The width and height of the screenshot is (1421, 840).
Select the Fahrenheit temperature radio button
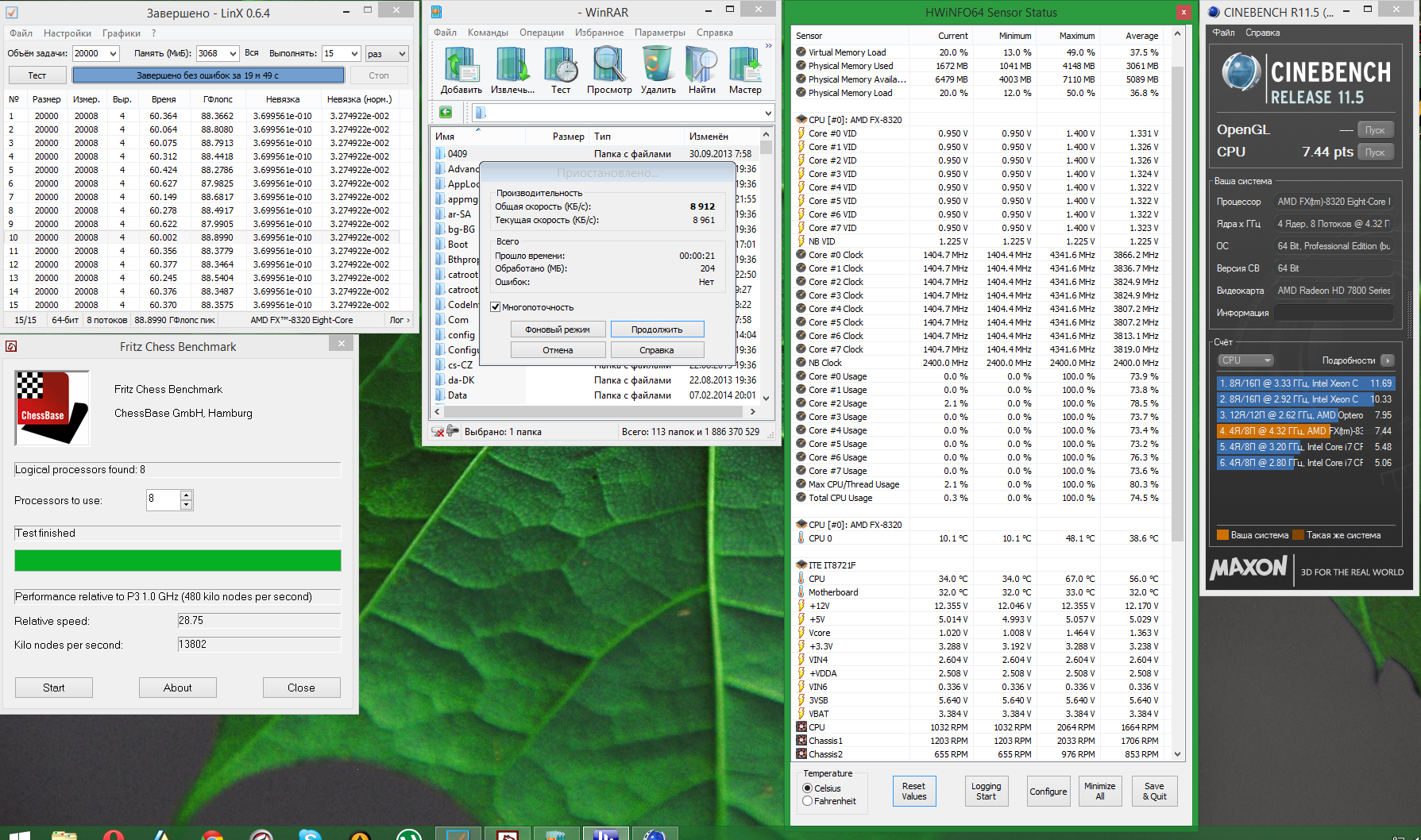coord(808,801)
